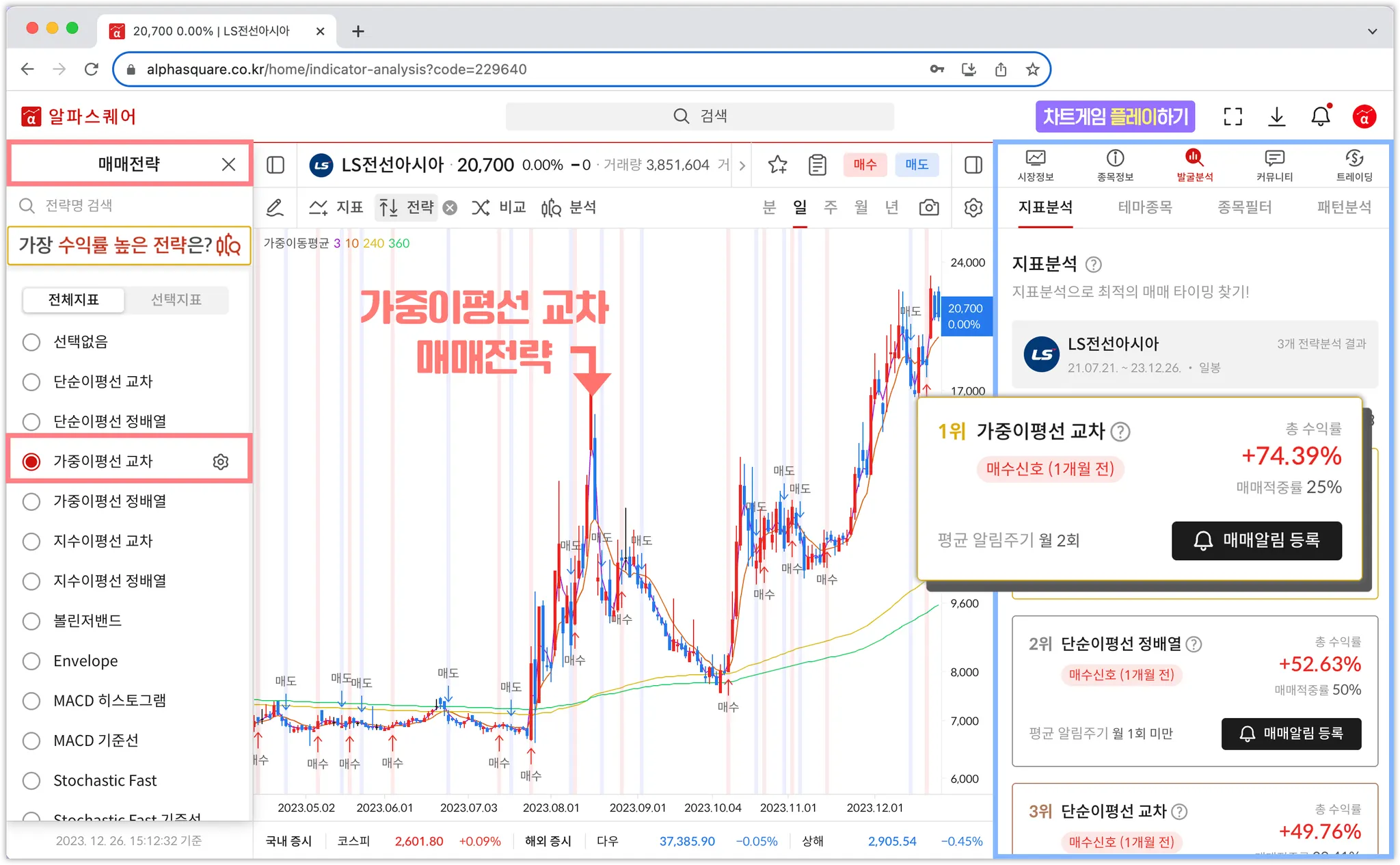Image resolution: width=1400 pixels, height=865 pixels.
Task: Toggle the left sidebar panel icon
Action: (275, 165)
